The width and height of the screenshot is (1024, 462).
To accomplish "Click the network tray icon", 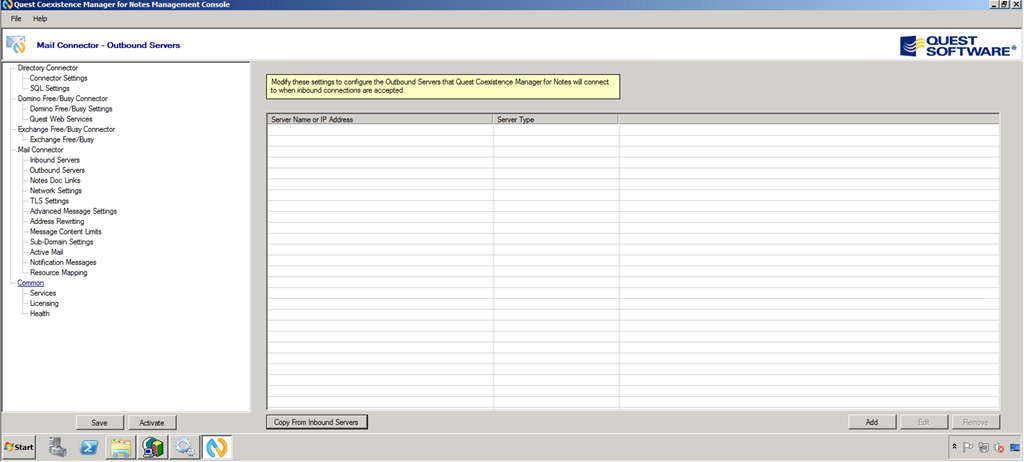I will click(984, 448).
